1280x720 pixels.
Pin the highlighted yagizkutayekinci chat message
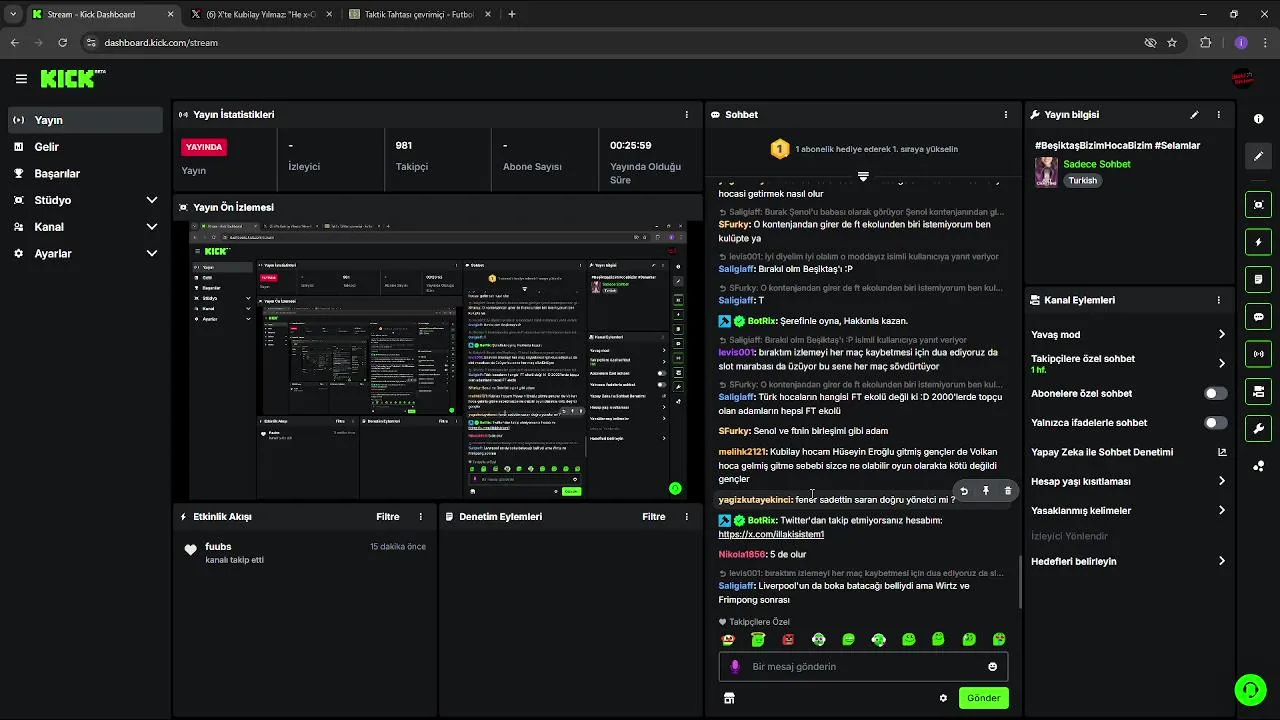[985, 491]
